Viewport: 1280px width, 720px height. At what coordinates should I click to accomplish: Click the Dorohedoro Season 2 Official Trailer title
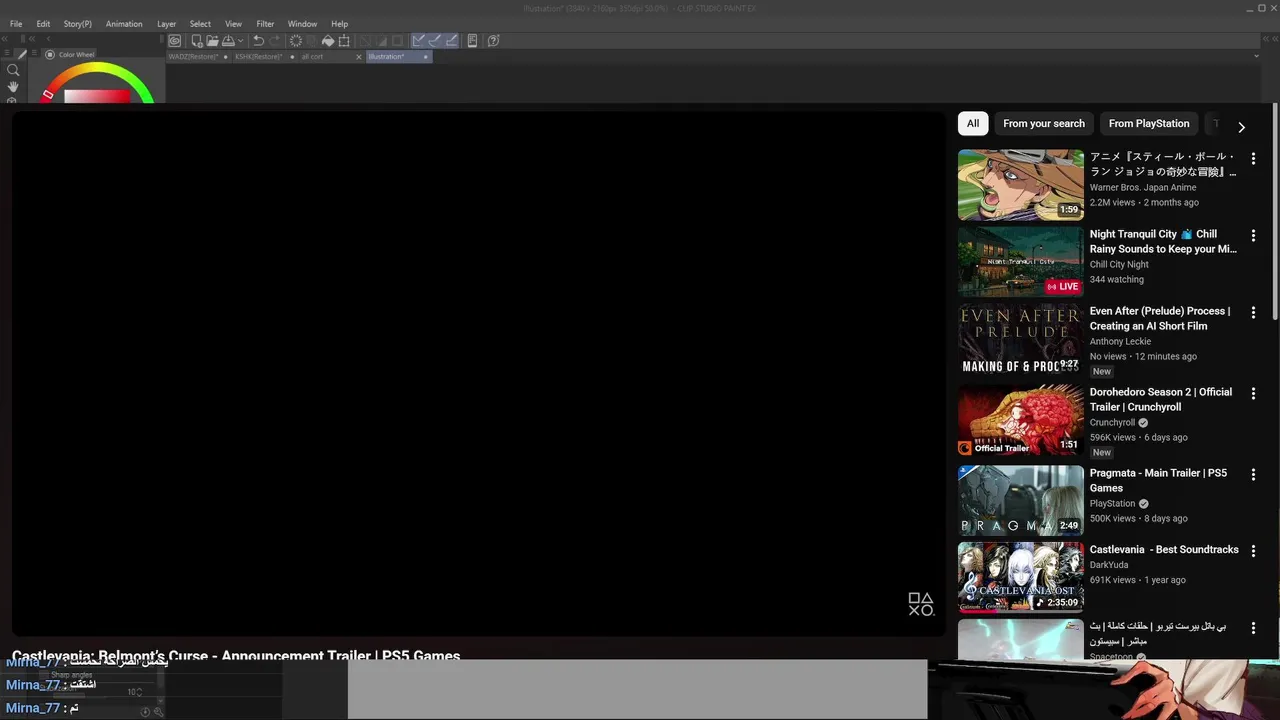click(x=1161, y=400)
